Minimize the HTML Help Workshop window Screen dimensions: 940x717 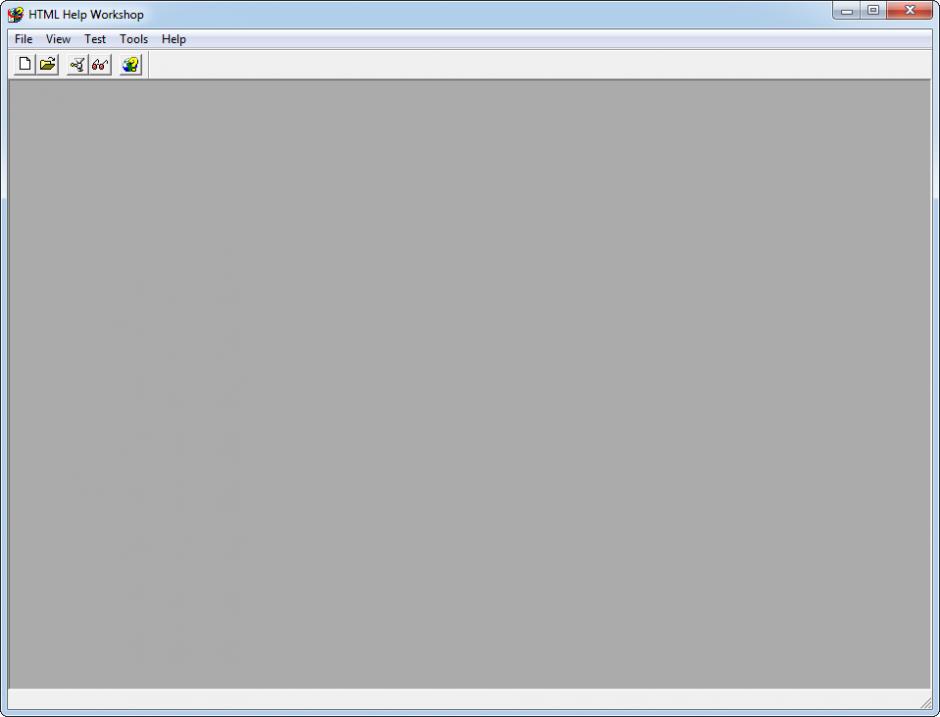[846, 10]
